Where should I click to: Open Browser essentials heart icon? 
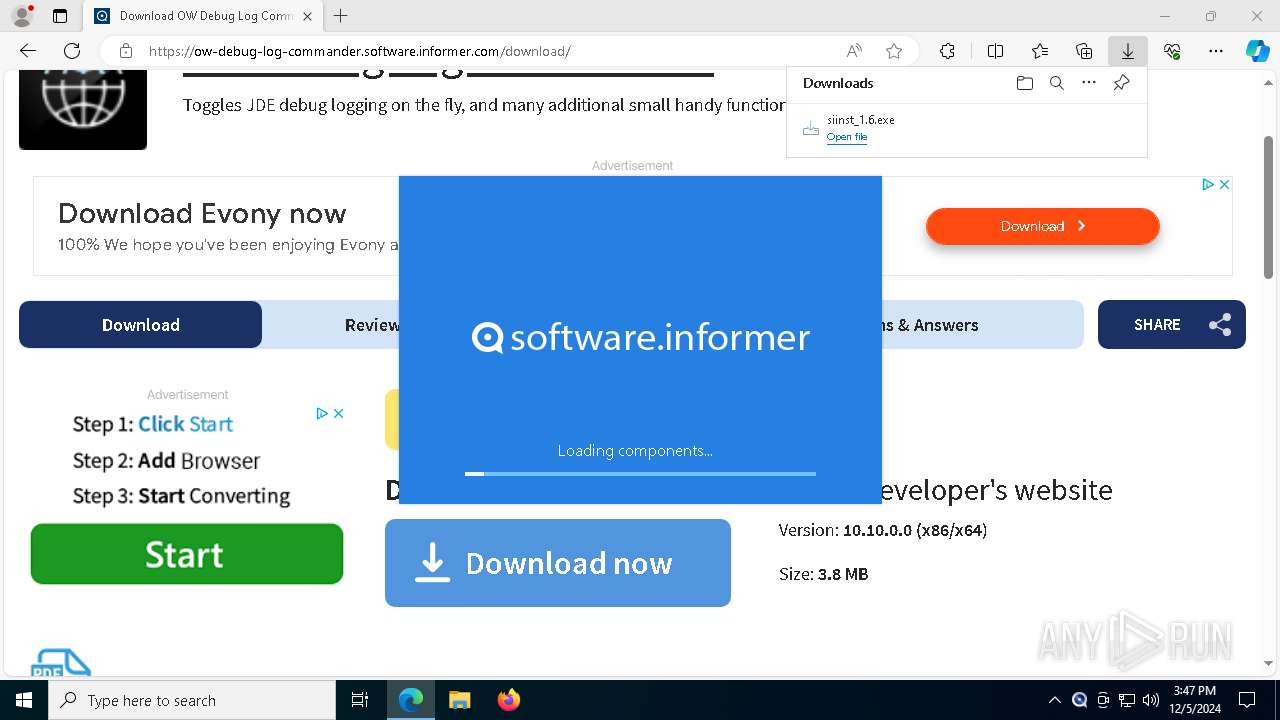tap(1172, 51)
